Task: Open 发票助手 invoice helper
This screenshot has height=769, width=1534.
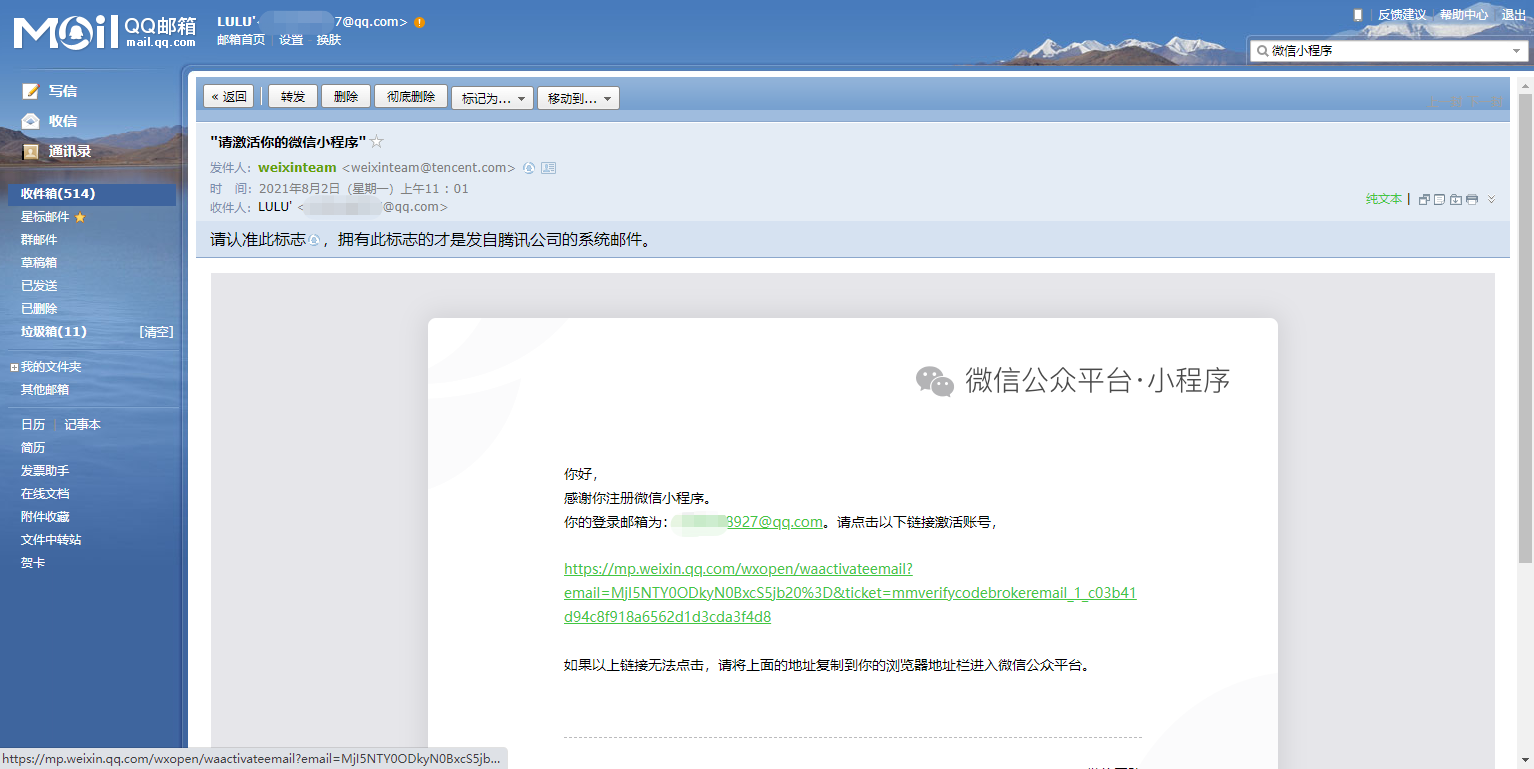Action: click(x=45, y=471)
